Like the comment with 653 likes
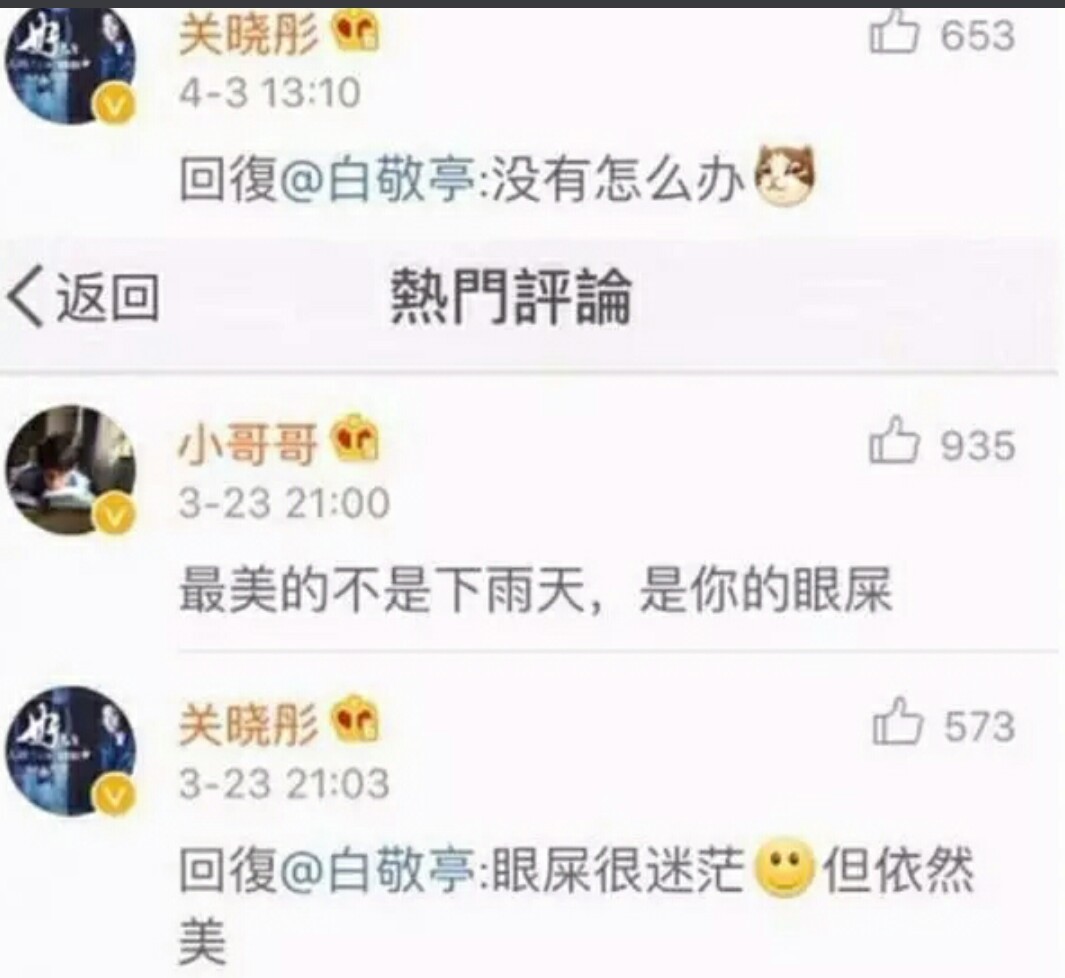The width and height of the screenshot is (1065, 978). pos(894,33)
